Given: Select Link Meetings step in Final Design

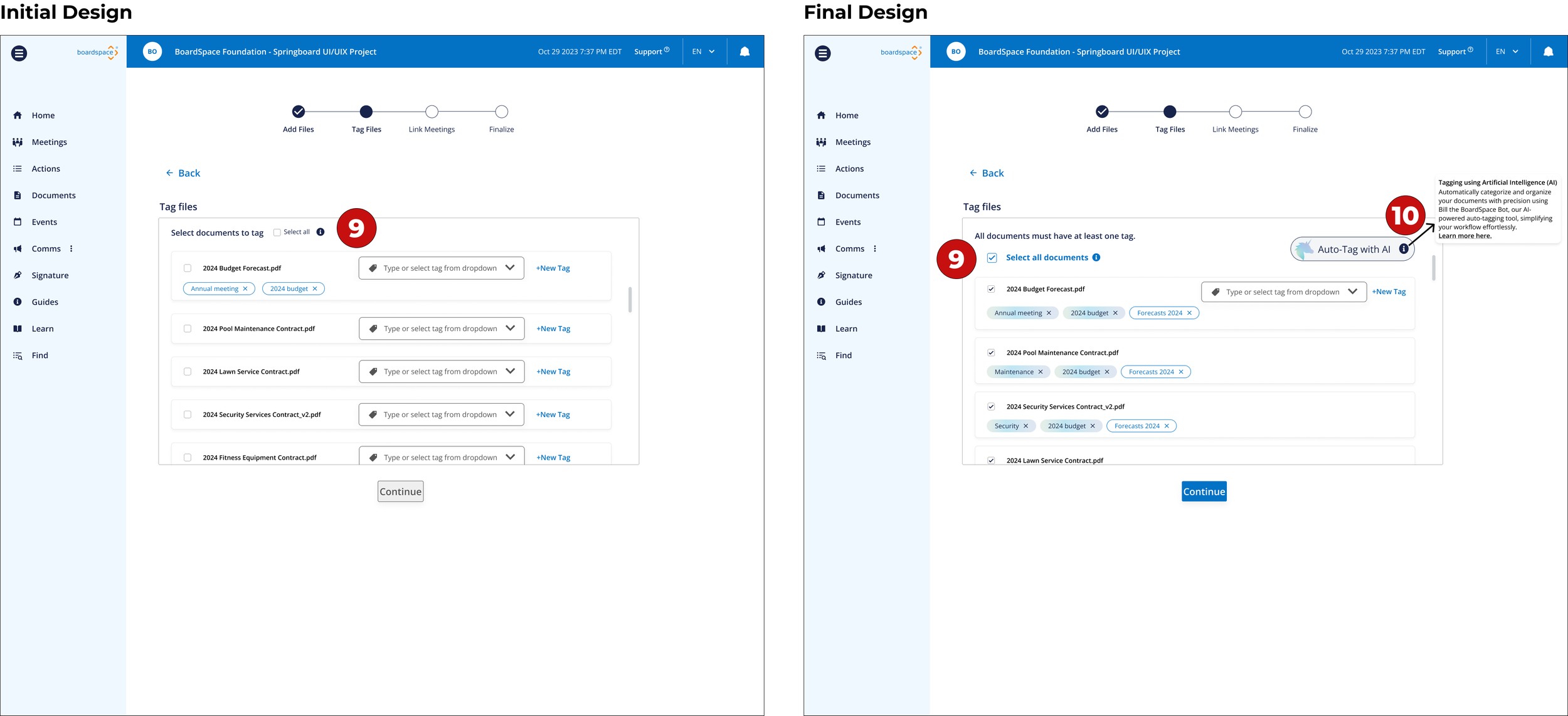Looking at the screenshot, I should 1235,112.
